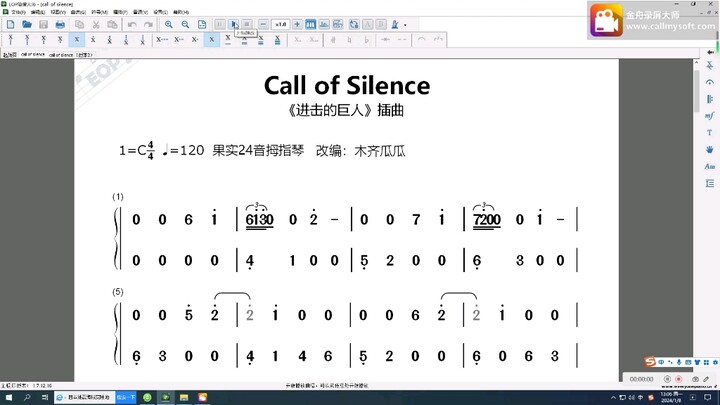Open the Am chord tool in sidebar
Viewport: 720px width, 405px height.
[x=710, y=166]
